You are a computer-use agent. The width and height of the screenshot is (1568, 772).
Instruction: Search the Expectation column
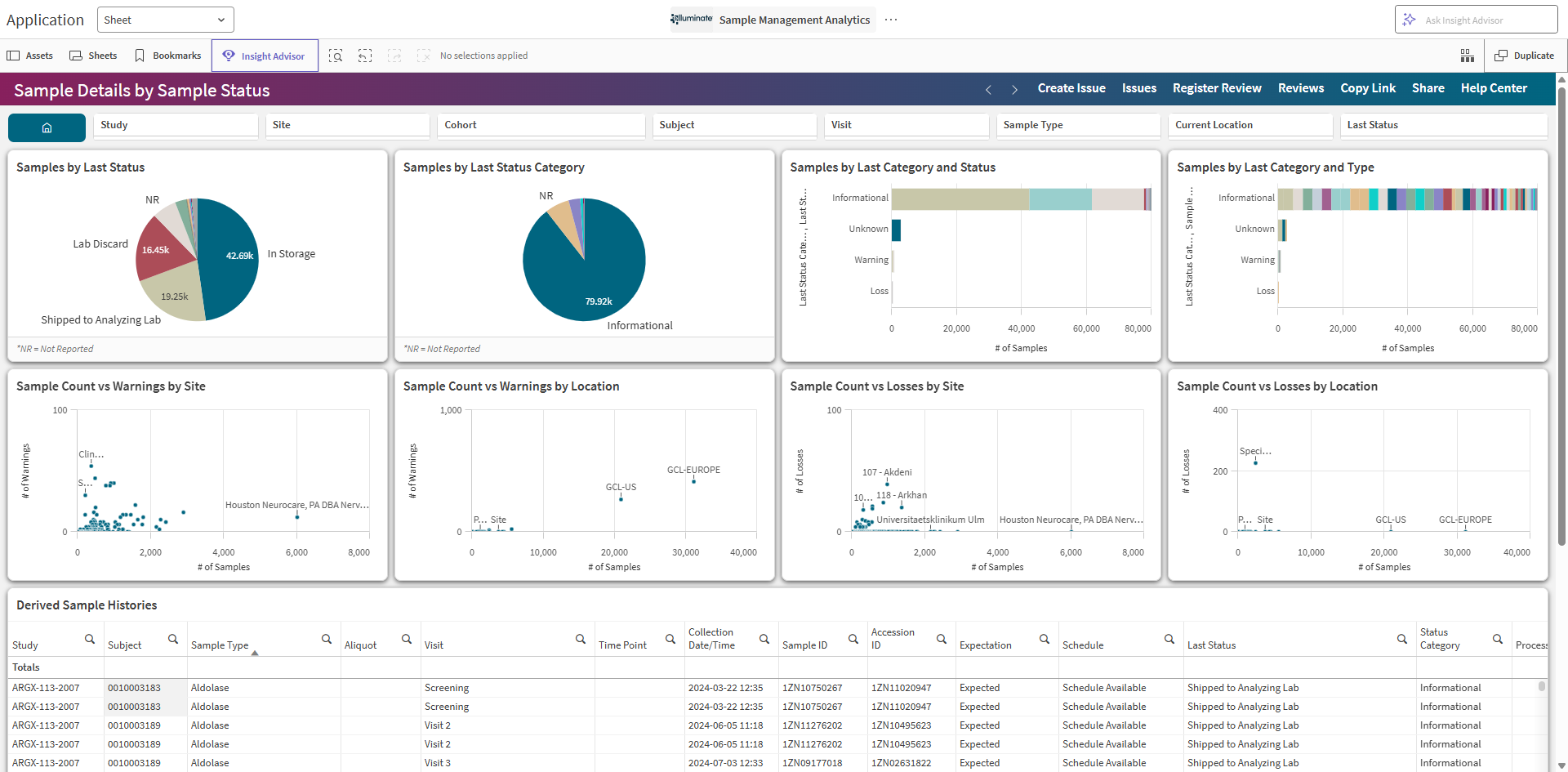point(1045,639)
